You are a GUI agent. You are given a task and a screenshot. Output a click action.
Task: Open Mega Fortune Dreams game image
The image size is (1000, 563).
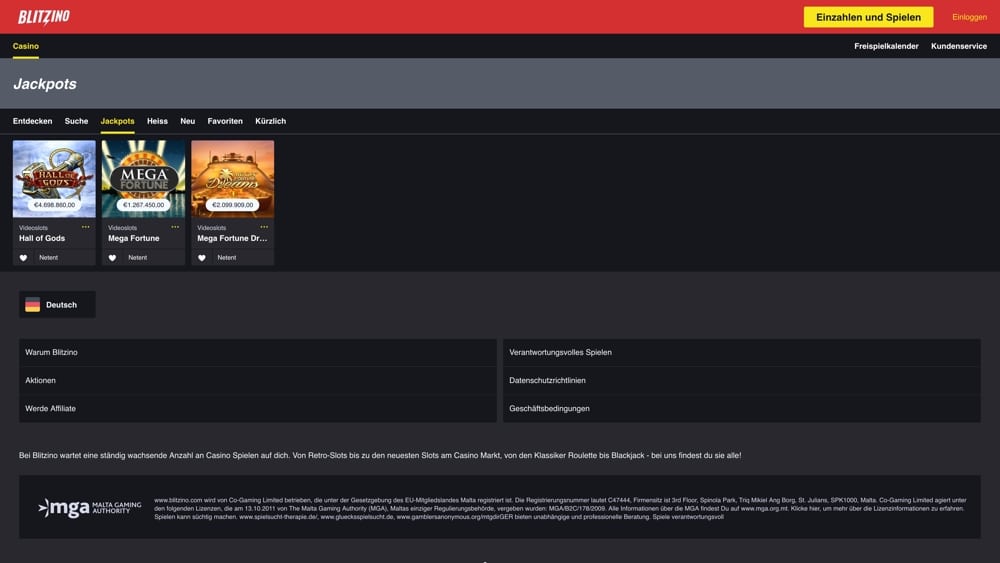point(233,179)
